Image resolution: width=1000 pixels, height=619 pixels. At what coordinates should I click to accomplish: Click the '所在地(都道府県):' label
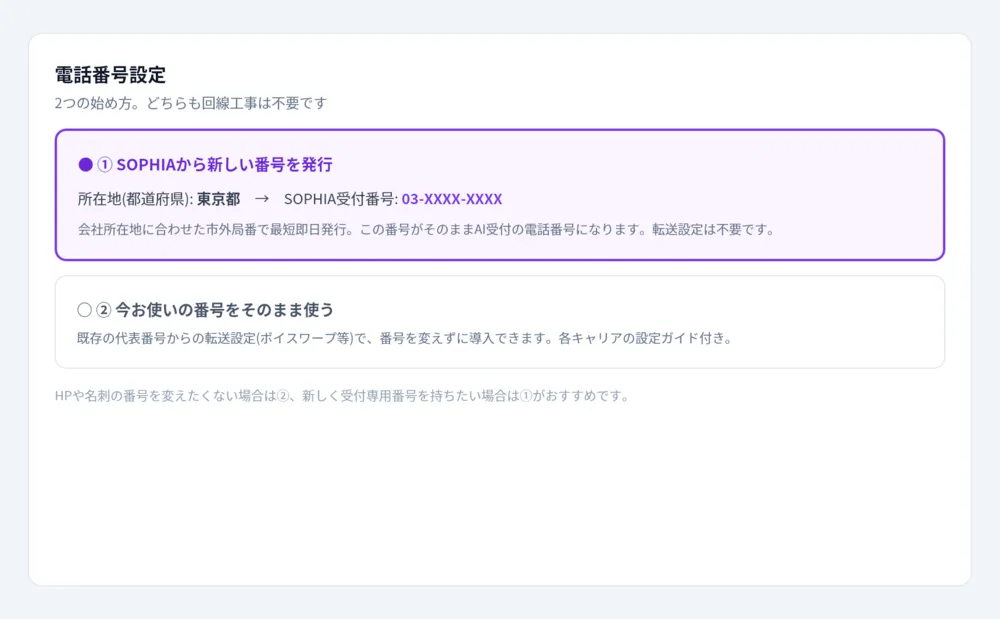(135, 199)
